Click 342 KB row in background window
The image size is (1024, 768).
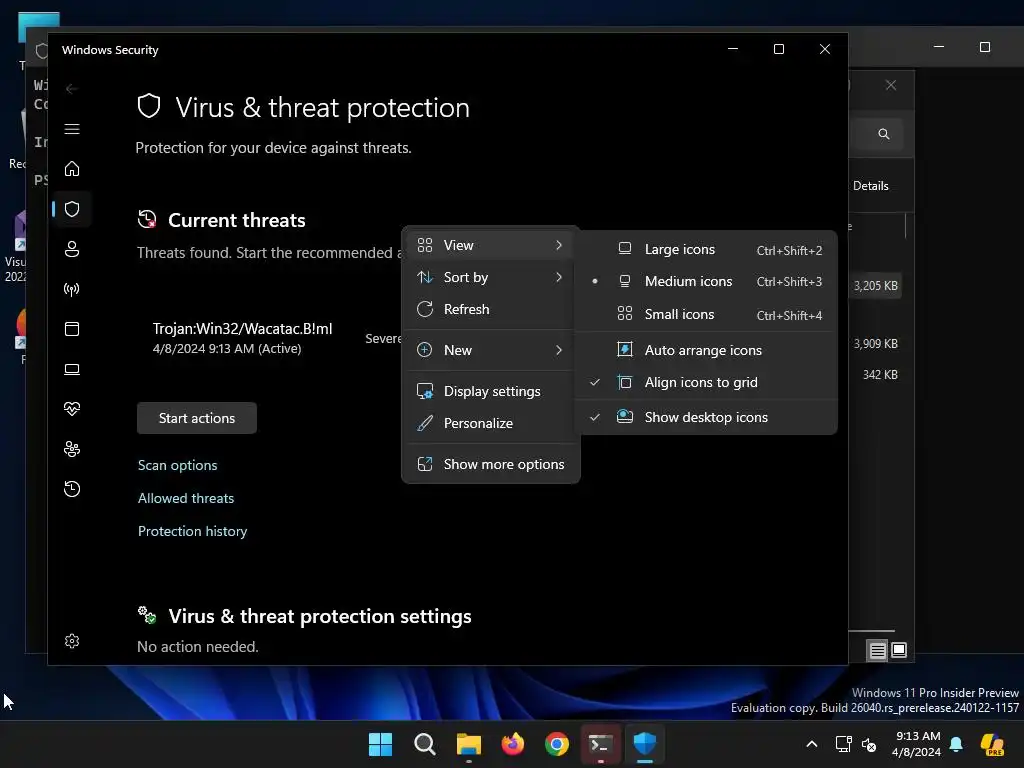pos(880,375)
